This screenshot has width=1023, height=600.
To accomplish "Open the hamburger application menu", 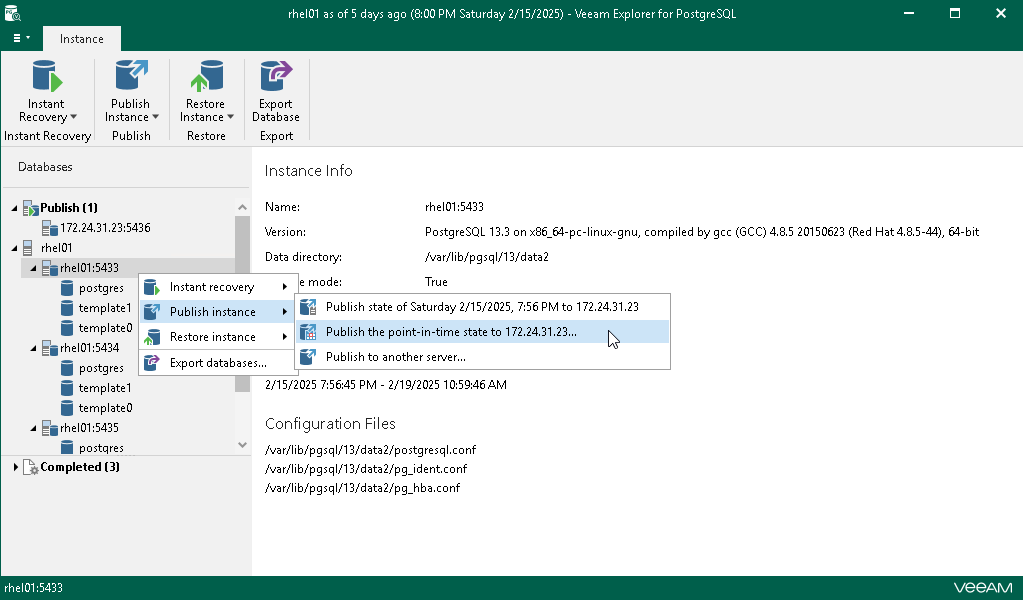I will point(21,38).
